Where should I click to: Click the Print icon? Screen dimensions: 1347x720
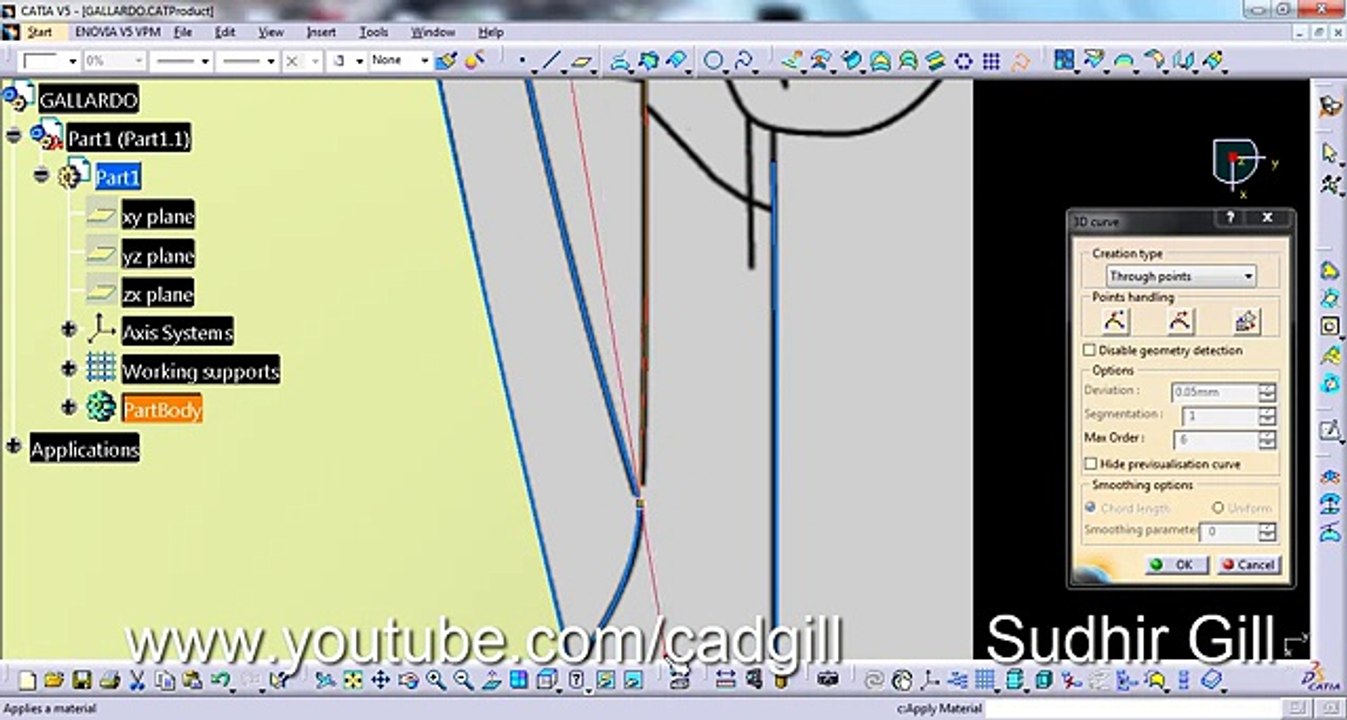(110, 681)
